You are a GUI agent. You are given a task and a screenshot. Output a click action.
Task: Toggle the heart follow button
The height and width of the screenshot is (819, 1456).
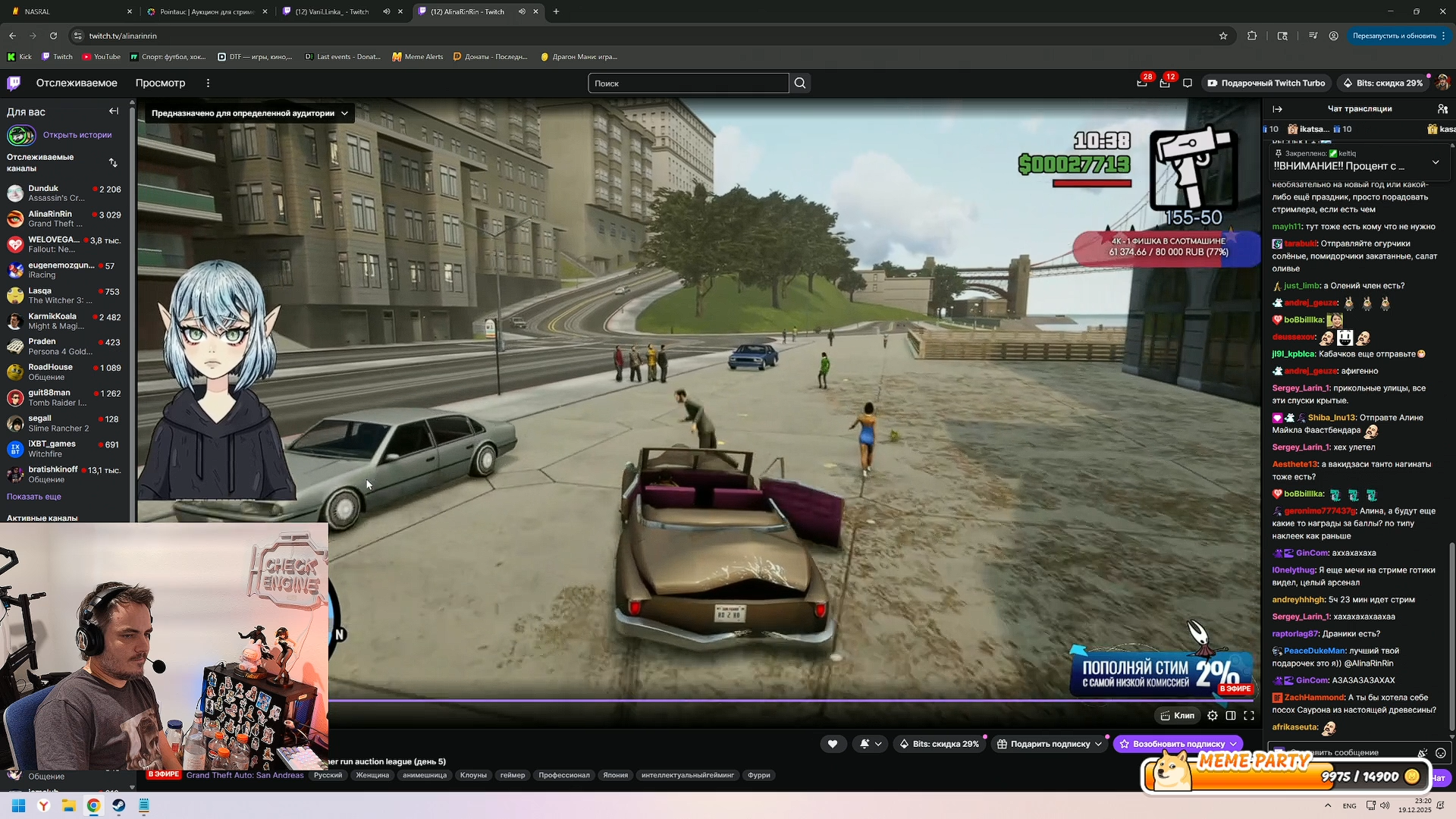[x=833, y=744]
